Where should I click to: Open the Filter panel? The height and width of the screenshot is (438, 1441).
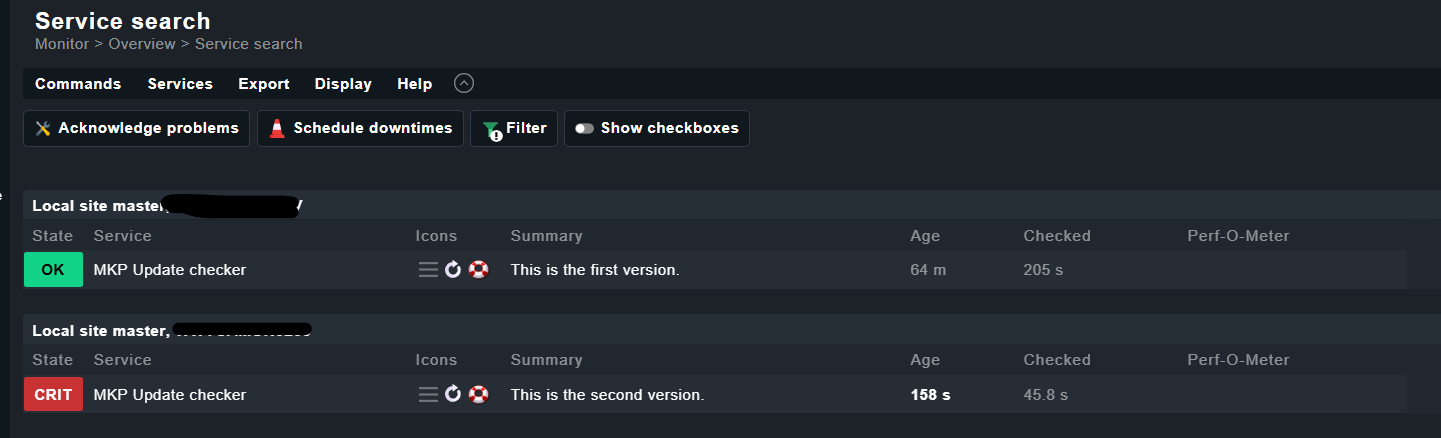click(x=514, y=128)
